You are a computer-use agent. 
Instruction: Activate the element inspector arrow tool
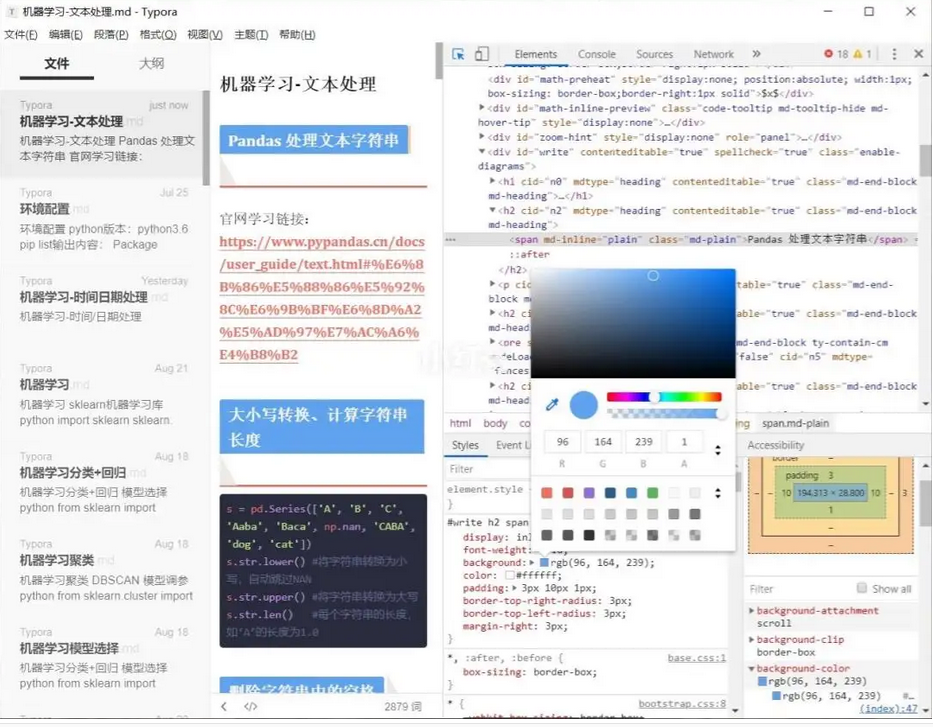pos(458,54)
